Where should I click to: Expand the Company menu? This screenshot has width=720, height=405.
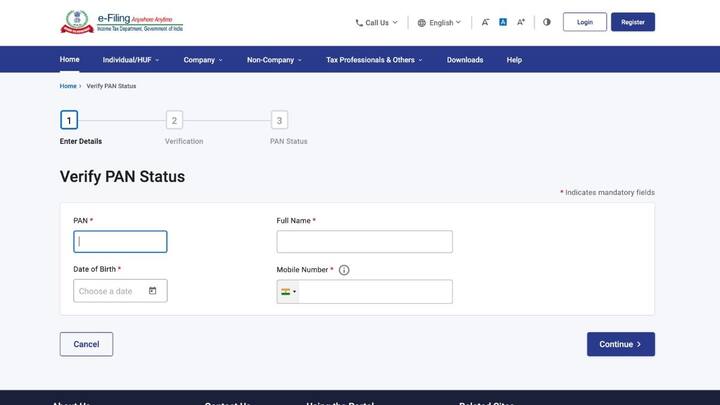pyautogui.click(x=203, y=60)
